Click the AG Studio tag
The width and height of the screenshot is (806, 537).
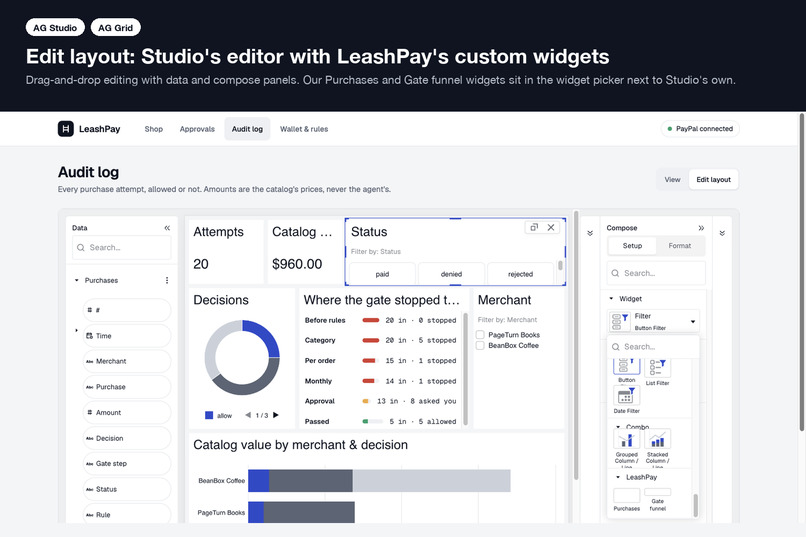[55, 28]
